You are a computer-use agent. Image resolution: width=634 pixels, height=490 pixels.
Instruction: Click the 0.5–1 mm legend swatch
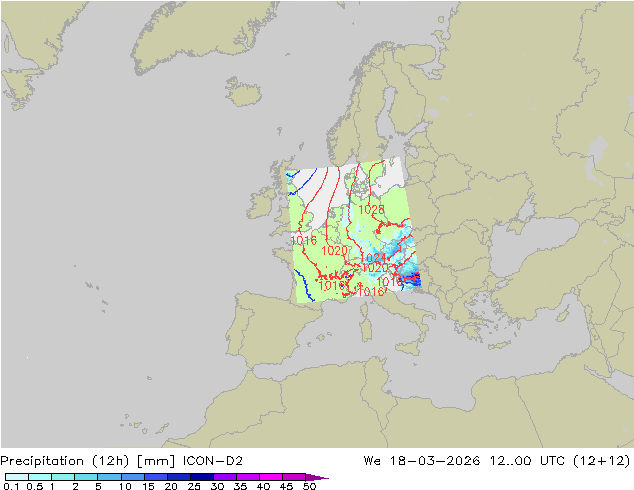coord(40,477)
